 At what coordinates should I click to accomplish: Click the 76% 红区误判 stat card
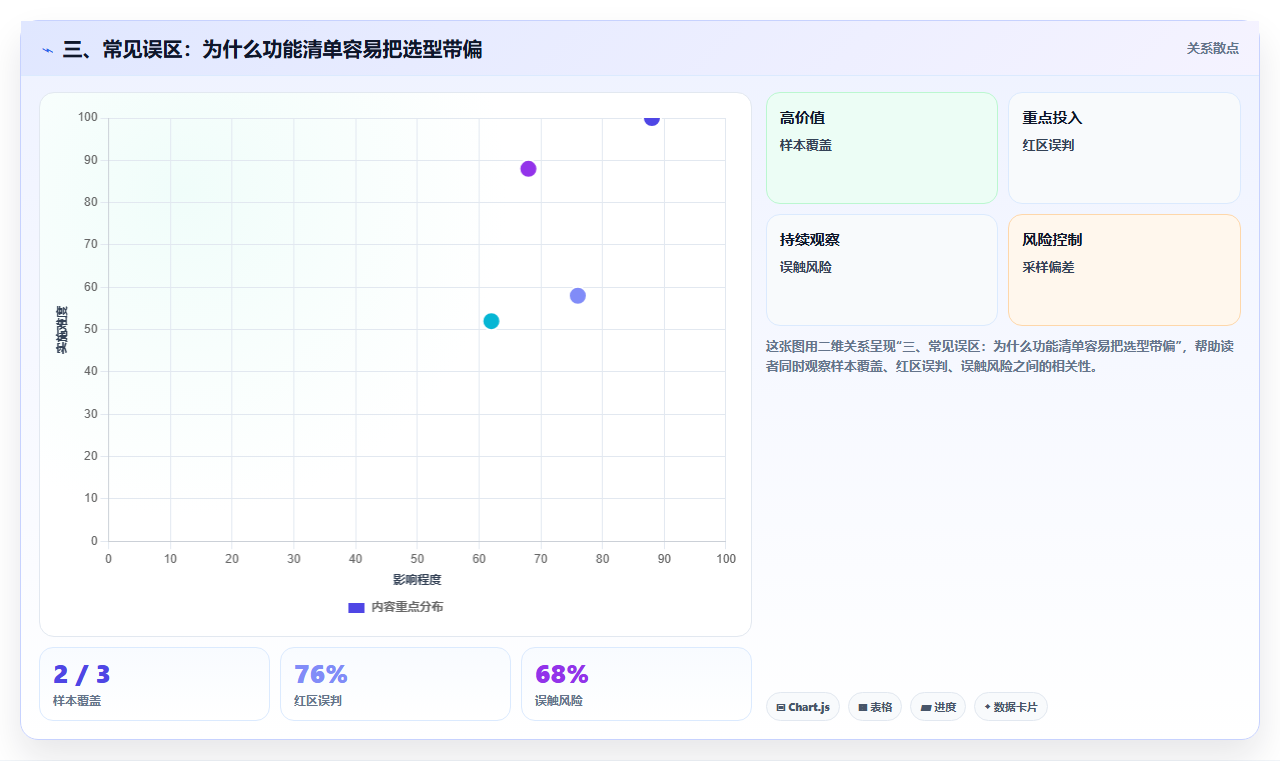pos(395,684)
